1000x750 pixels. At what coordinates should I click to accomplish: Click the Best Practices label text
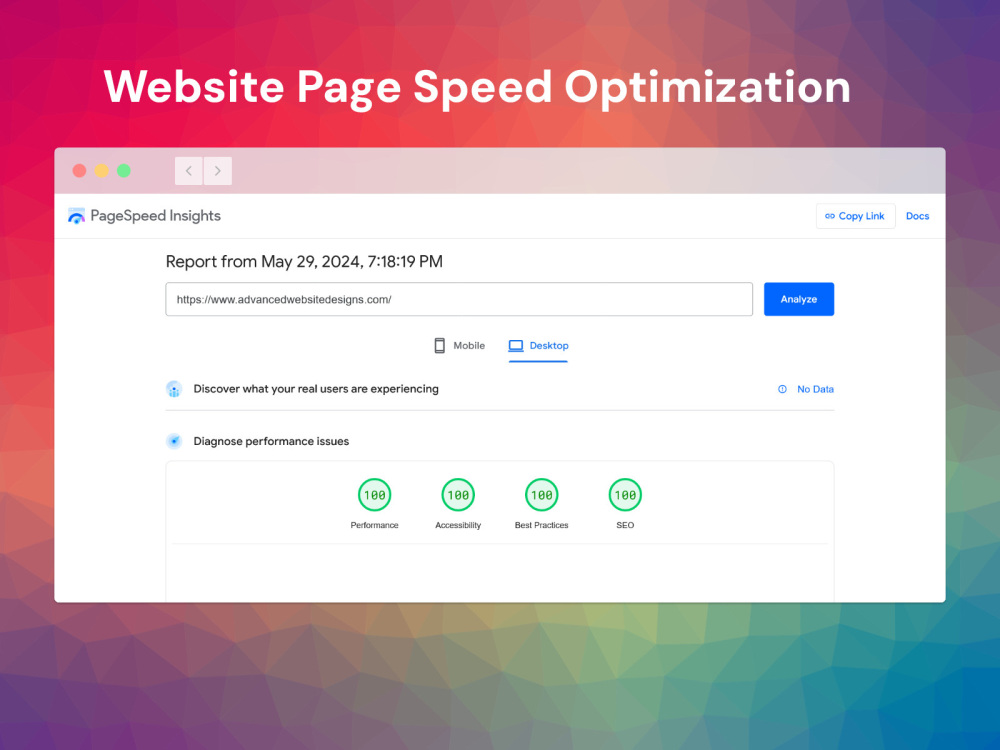[x=541, y=525]
